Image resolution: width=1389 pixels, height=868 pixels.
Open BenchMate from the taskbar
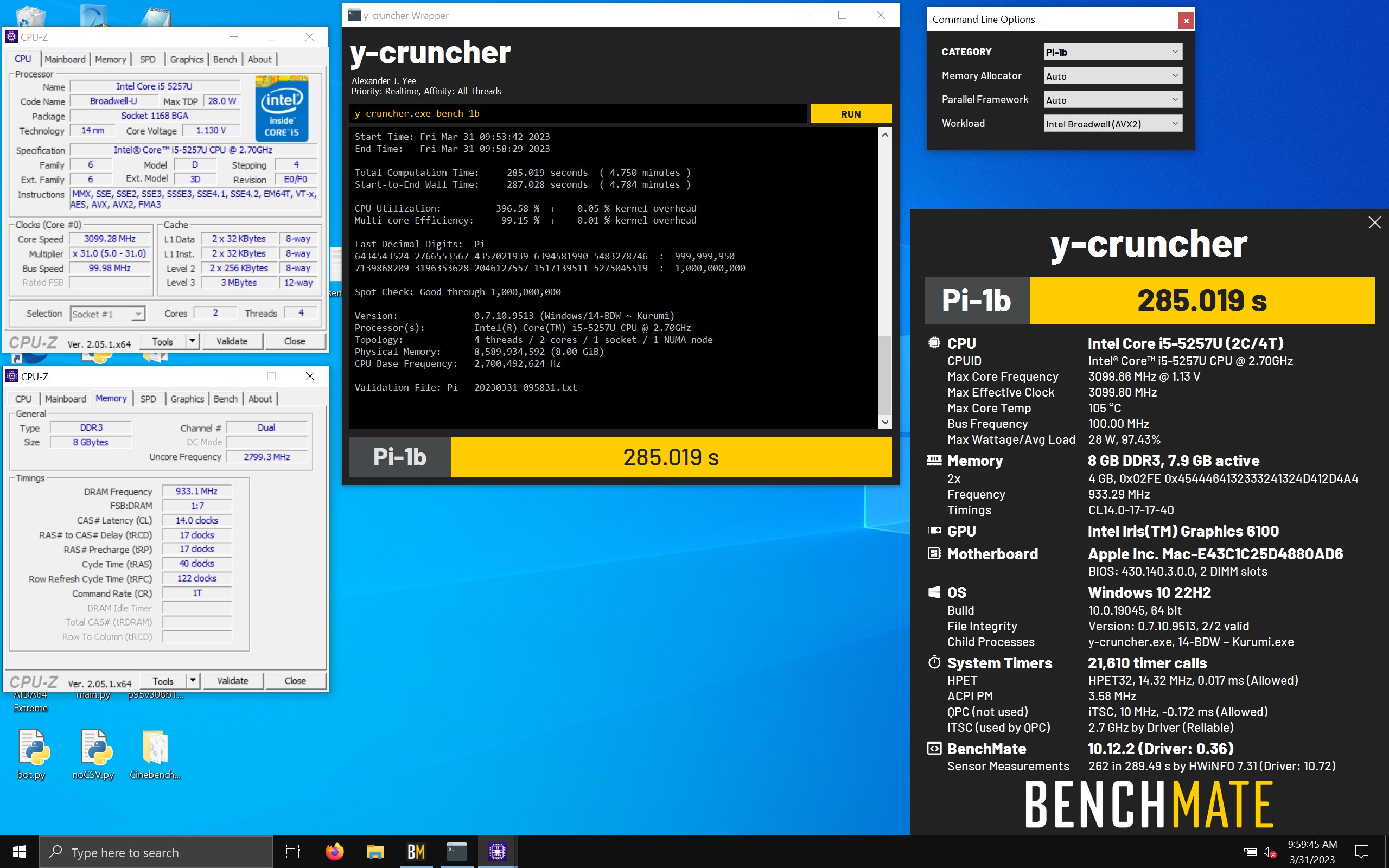tap(416, 851)
